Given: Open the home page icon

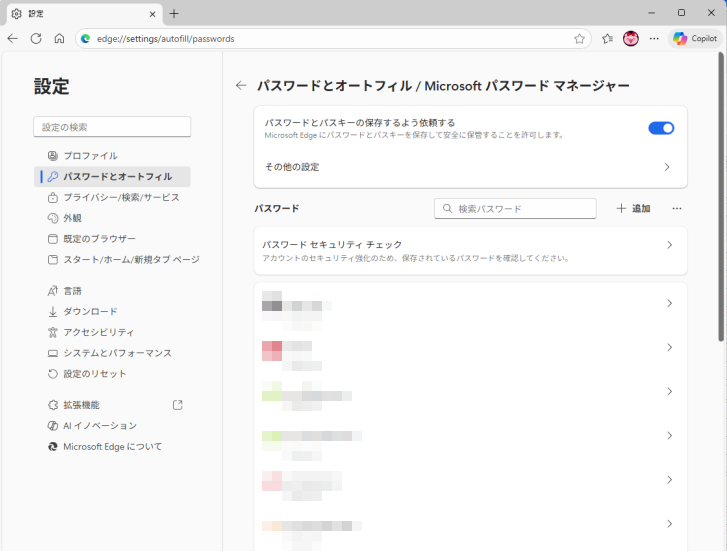Looking at the screenshot, I should coord(59,38).
